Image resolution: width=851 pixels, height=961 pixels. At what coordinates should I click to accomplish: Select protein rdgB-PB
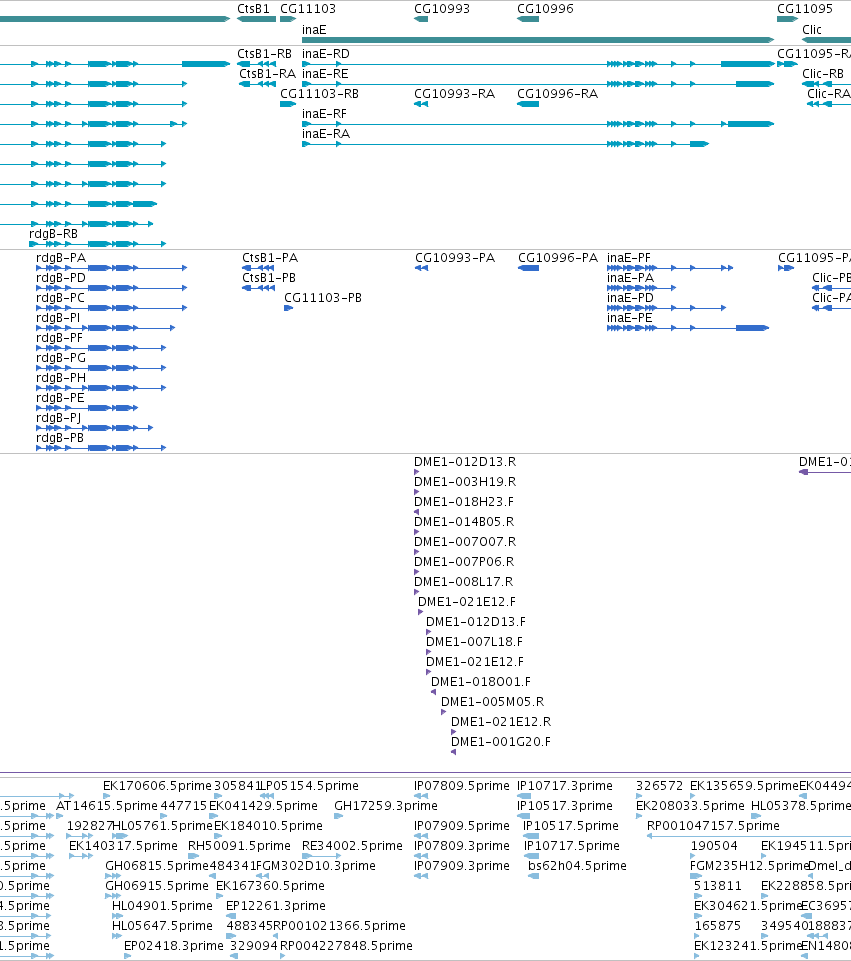pyautogui.click(x=101, y=448)
